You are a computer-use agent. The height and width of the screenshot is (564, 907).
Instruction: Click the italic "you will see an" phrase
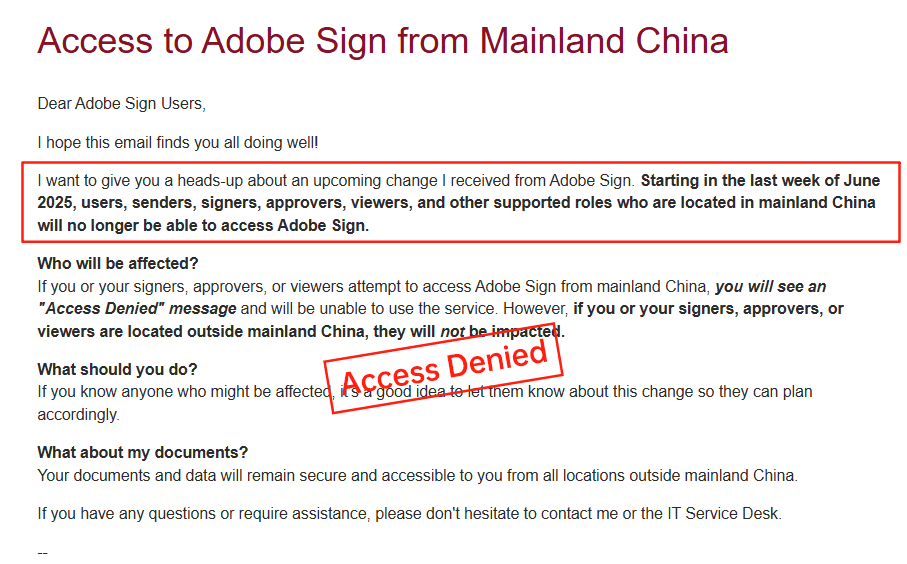pos(770,286)
